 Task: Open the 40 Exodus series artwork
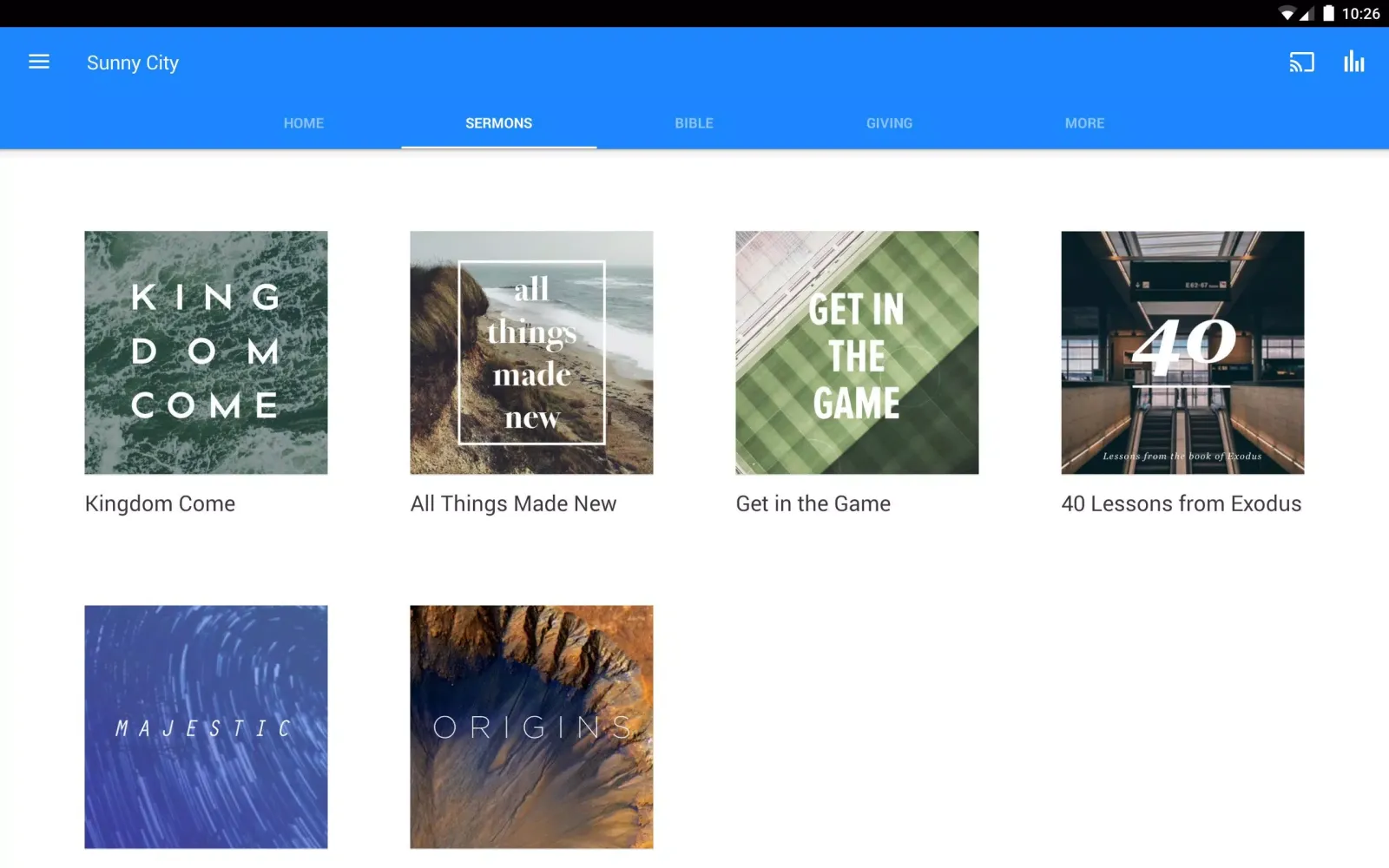tap(1182, 352)
